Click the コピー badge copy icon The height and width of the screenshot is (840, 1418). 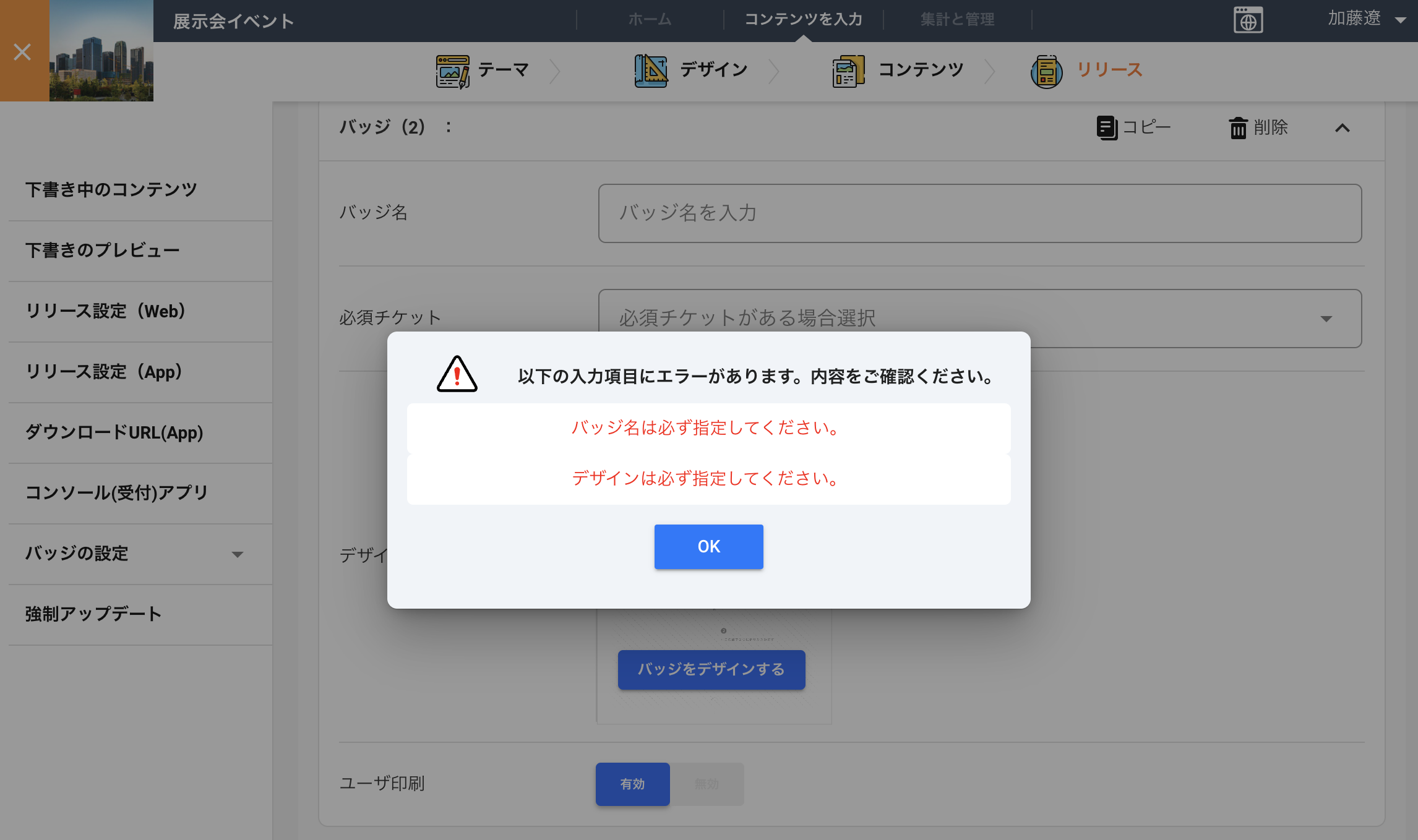tap(1106, 127)
